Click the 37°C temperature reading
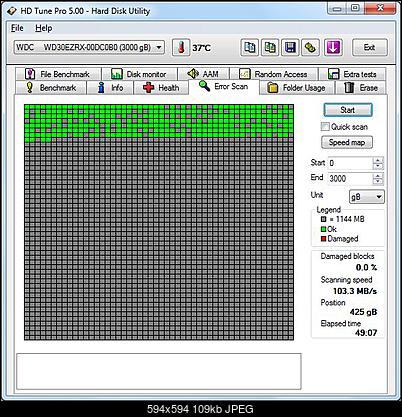This screenshot has width=402, height=417. (x=201, y=48)
